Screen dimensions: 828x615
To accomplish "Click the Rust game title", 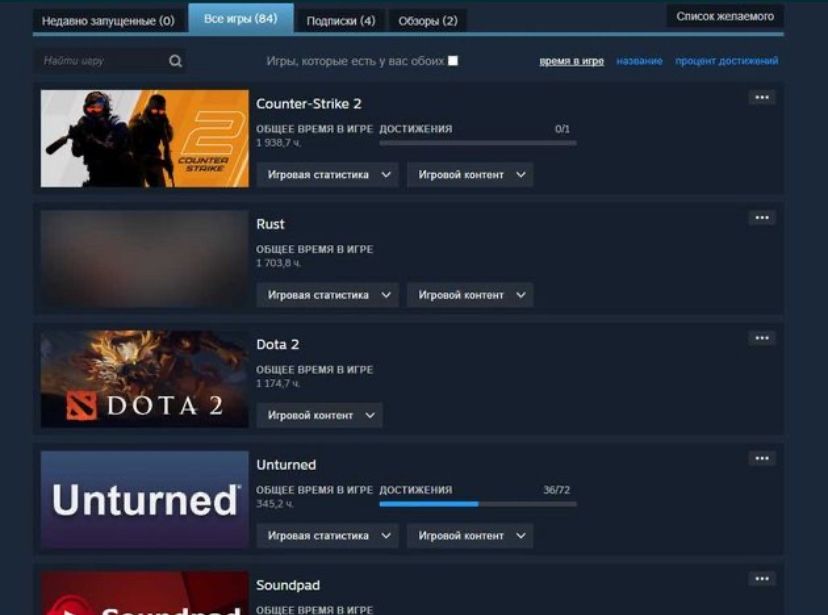I will pos(270,224).
